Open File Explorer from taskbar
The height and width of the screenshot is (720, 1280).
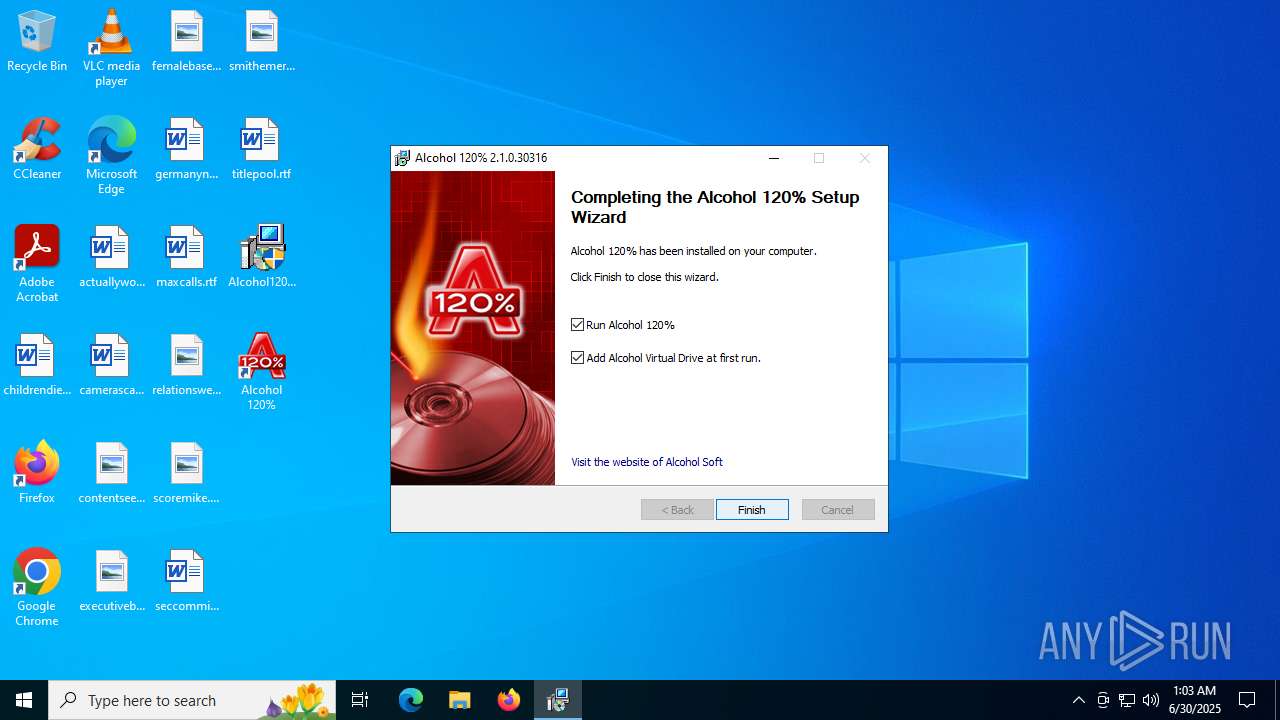(460, 700)
